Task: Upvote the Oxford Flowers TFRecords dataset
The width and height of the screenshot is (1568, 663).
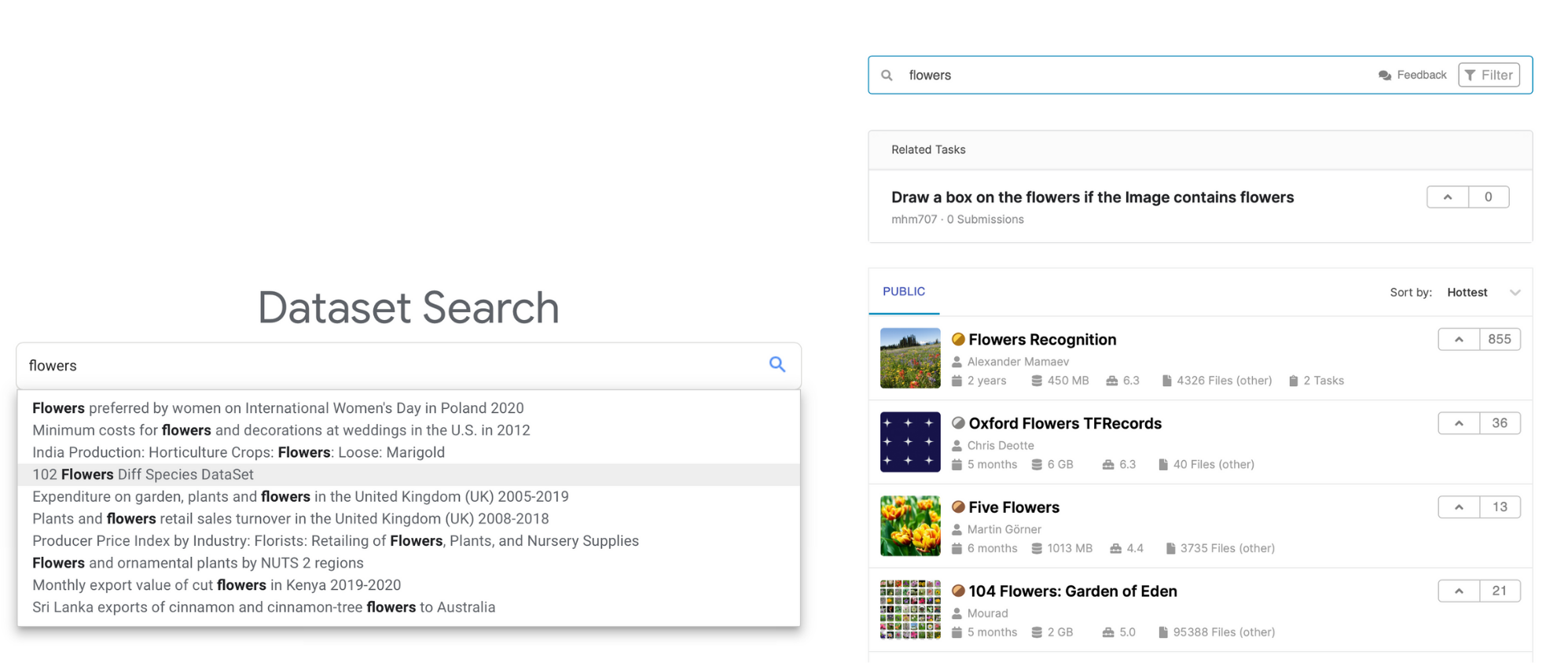Action: click(x=1459, y=423)
